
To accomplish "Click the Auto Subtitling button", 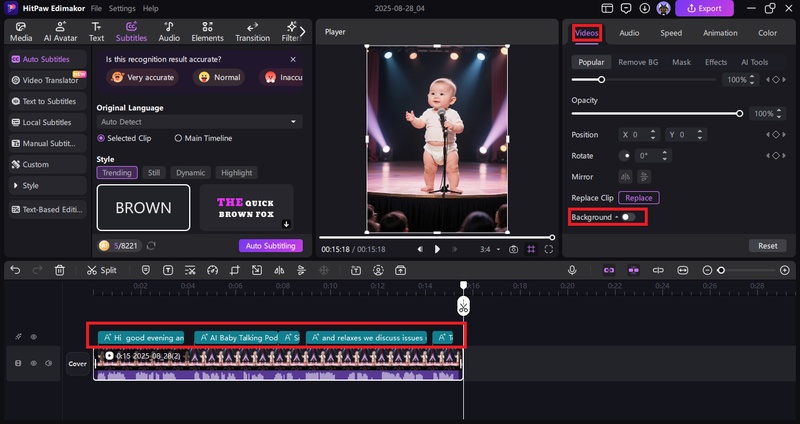I will [x=270, y=246].
